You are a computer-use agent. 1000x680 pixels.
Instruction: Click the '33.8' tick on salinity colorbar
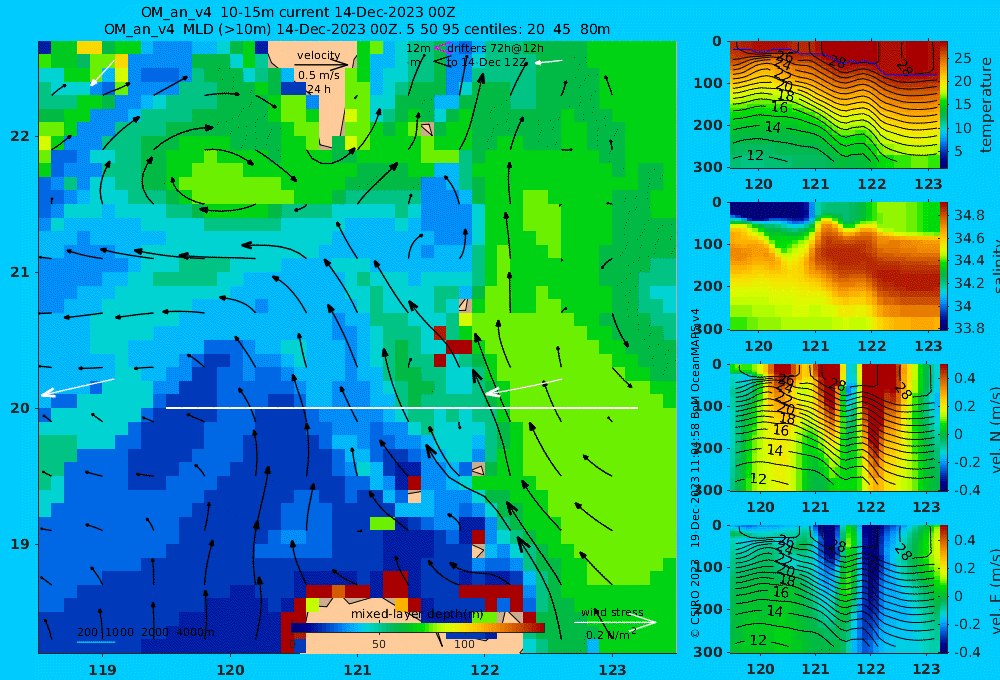[x=969, y=329]
